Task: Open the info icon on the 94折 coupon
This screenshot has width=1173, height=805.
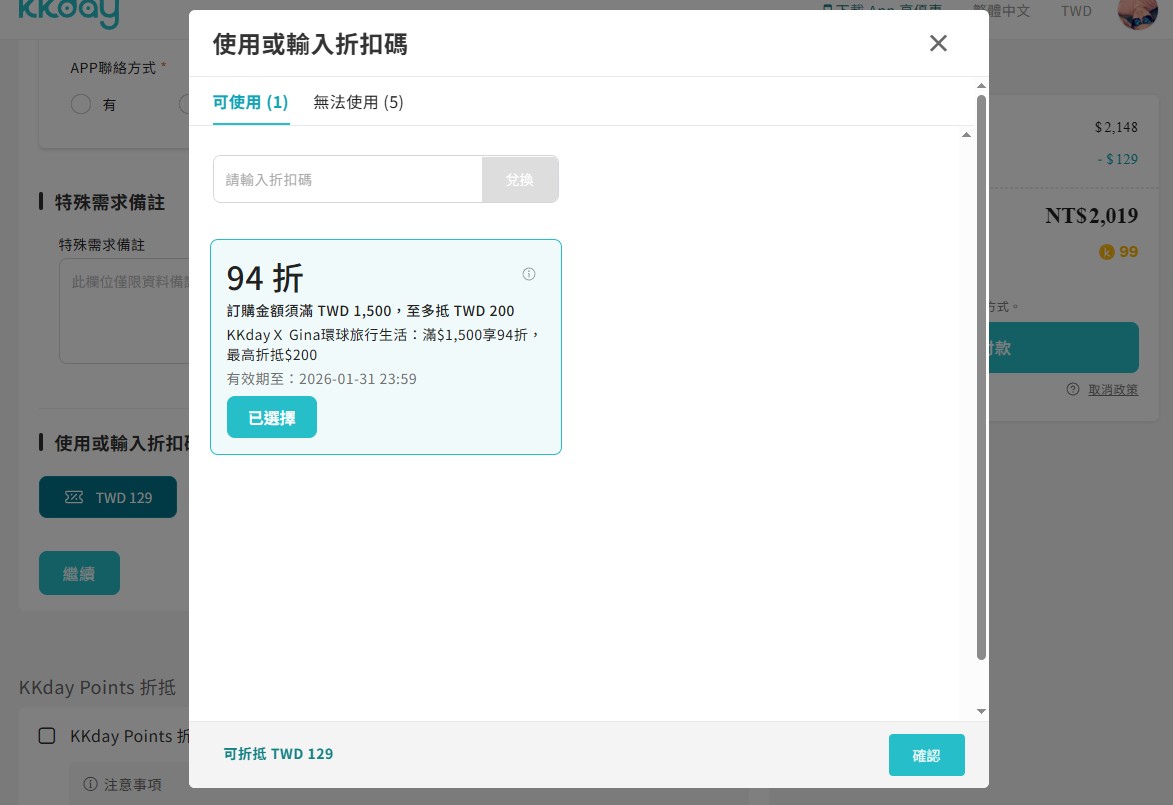Action: [x=528, y=273]
